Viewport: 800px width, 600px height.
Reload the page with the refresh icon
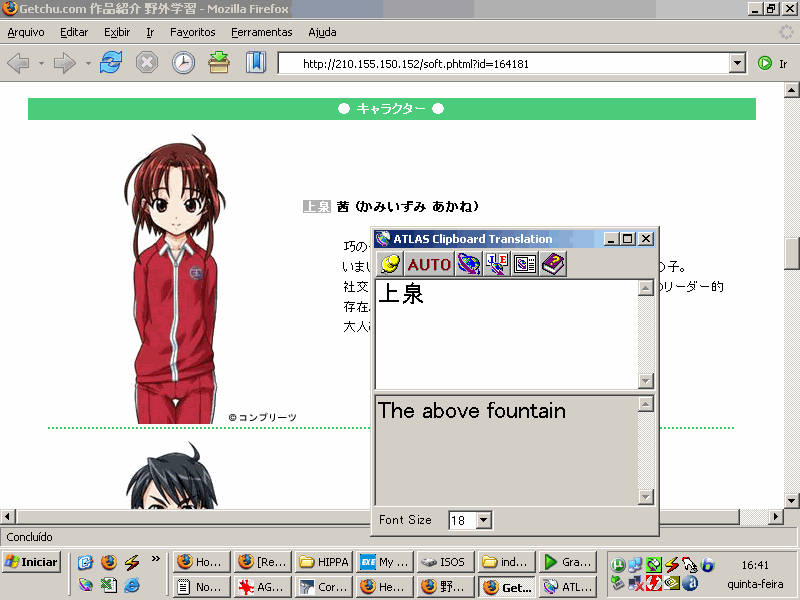click(111, 63)
